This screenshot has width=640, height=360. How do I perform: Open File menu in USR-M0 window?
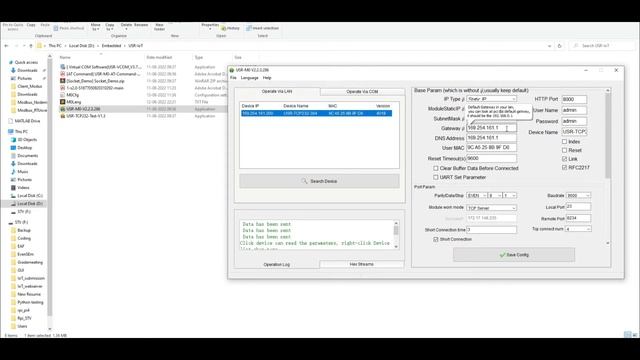(233, 78)
